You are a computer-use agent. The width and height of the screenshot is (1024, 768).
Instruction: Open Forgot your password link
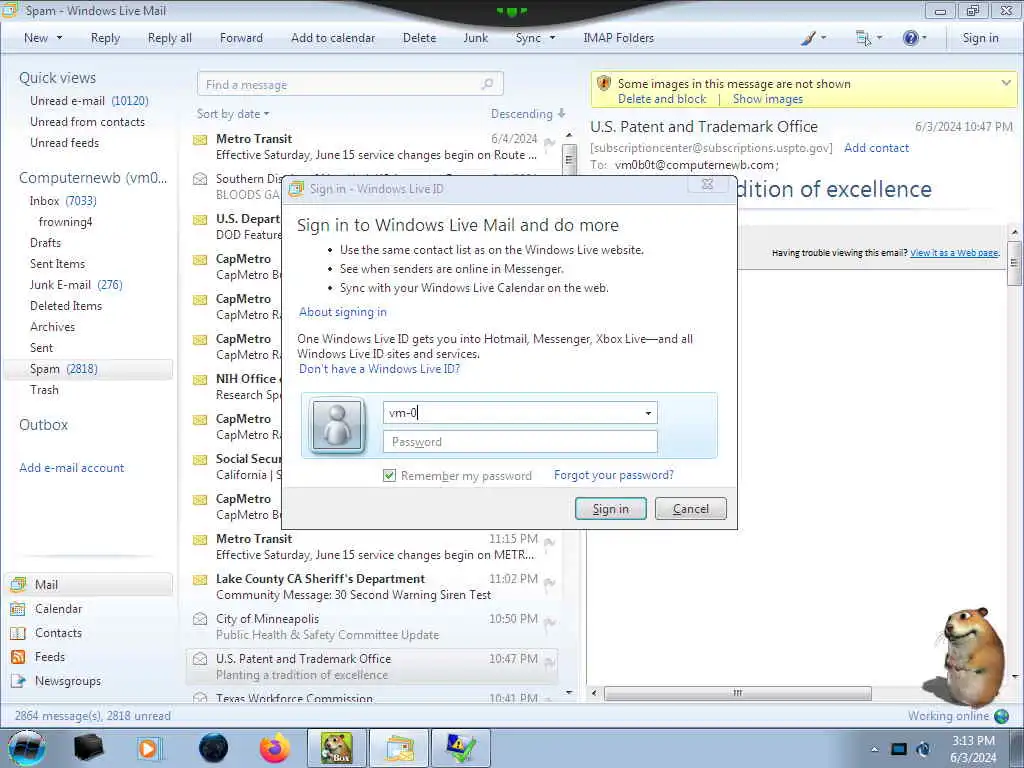(x=613, y=475)
